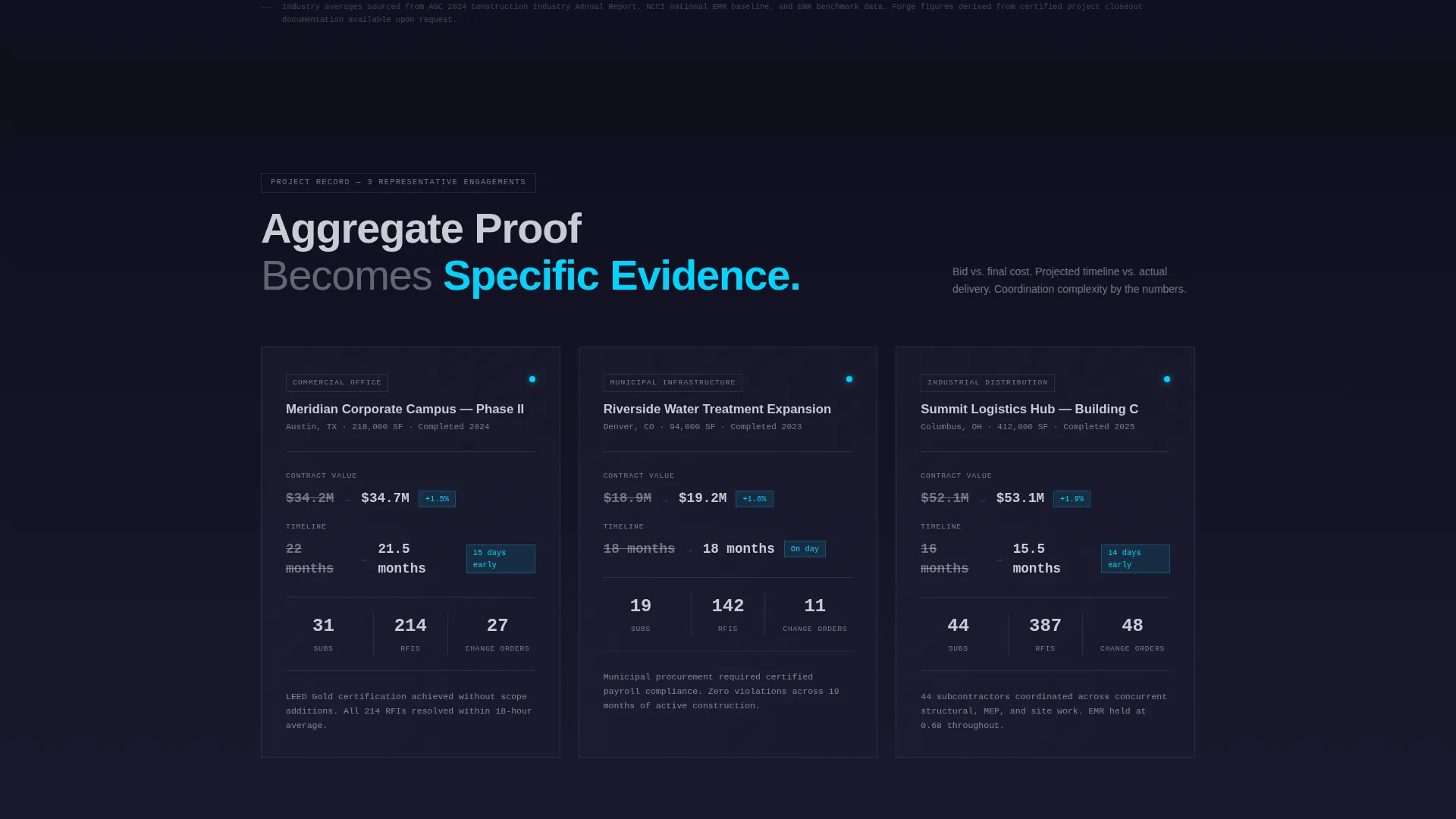Open Riverside Water Treatment Expansion title
1456x819 pixels.
point(717,409)
